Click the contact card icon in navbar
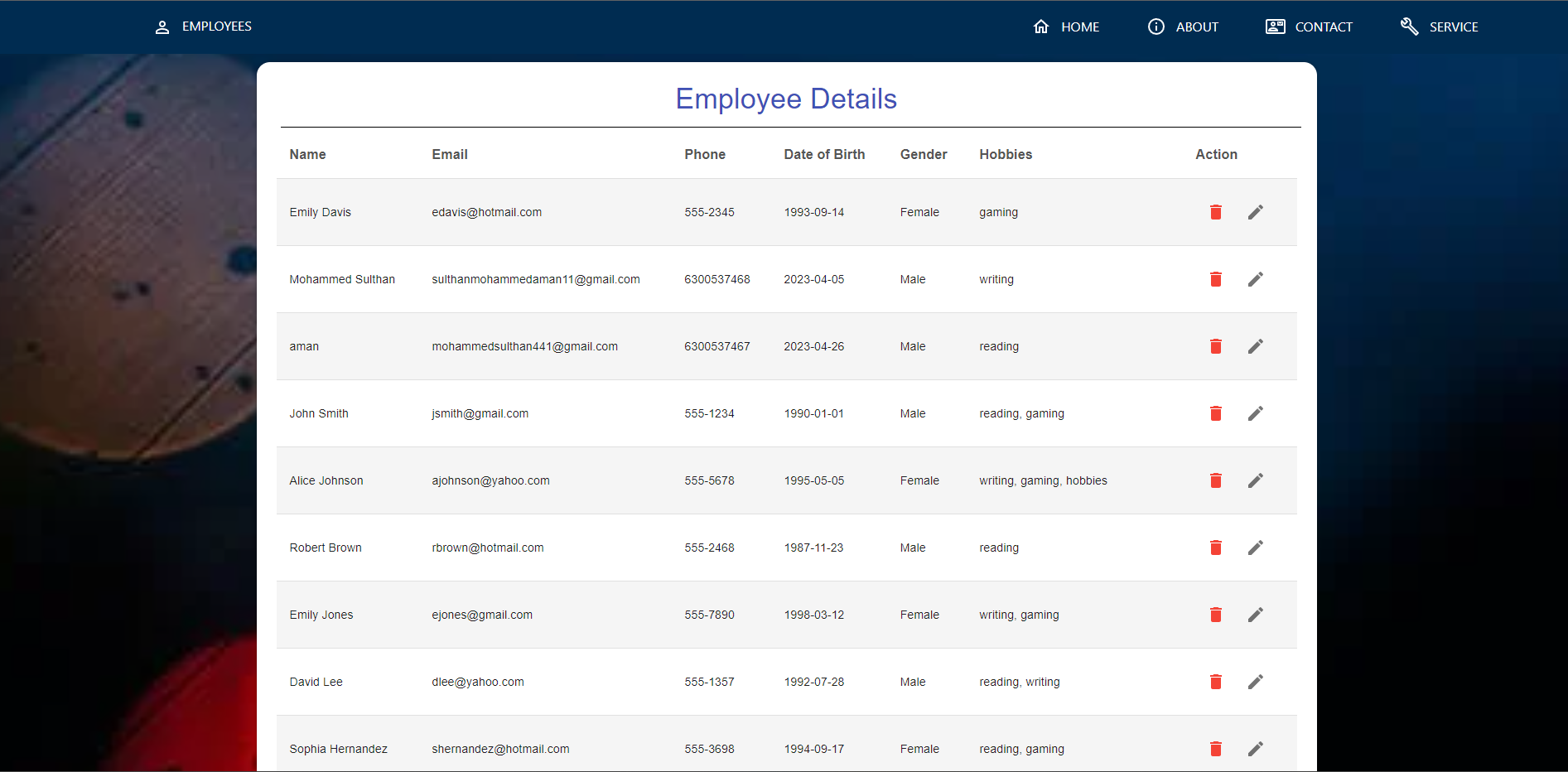This screenshot has width=1568, height=772. (1273, 26)
